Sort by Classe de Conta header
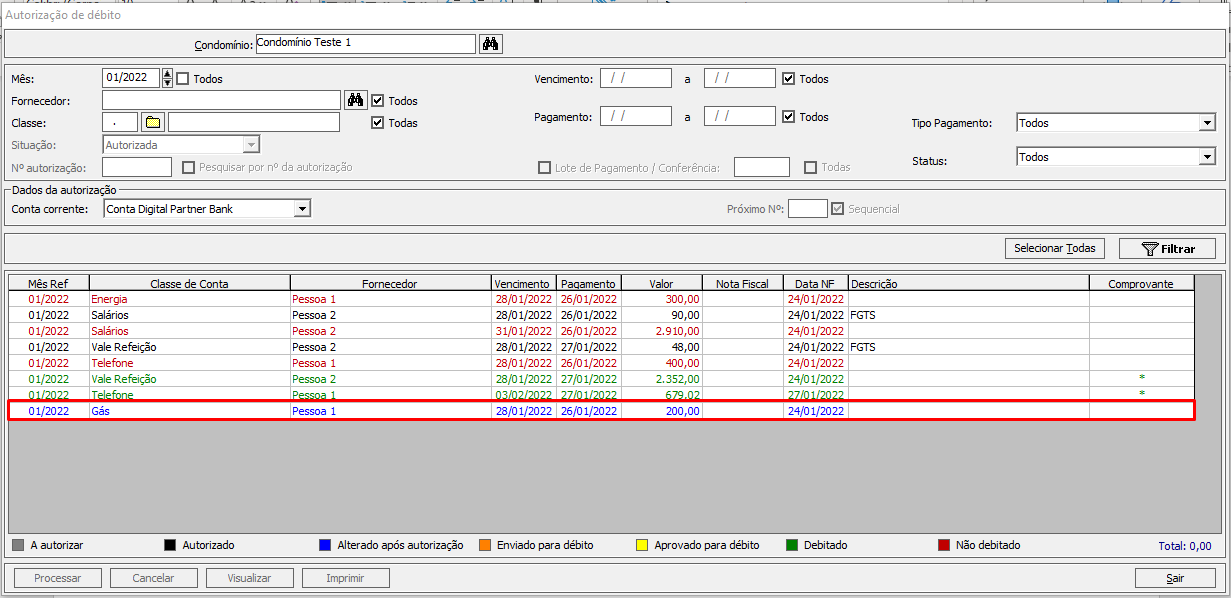1231x598 pixels. coord(190,283)
